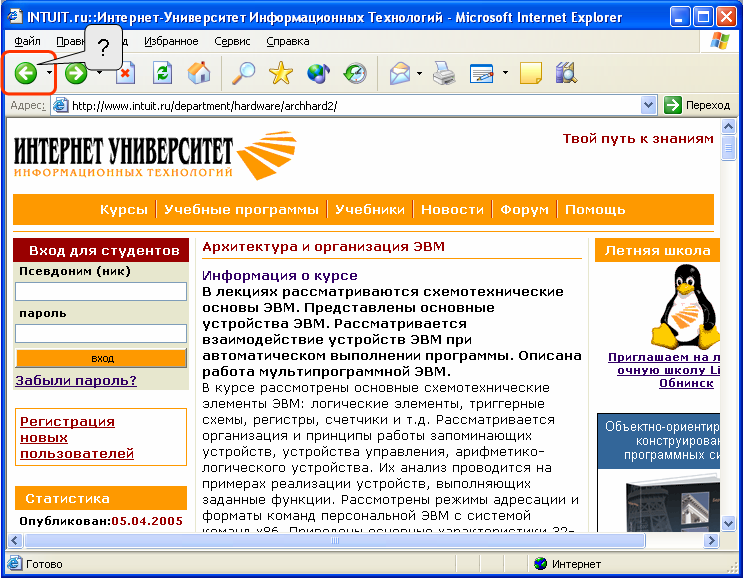Open the Media globe icon
This screenshot has height=578, width=743.
[318, 73]
